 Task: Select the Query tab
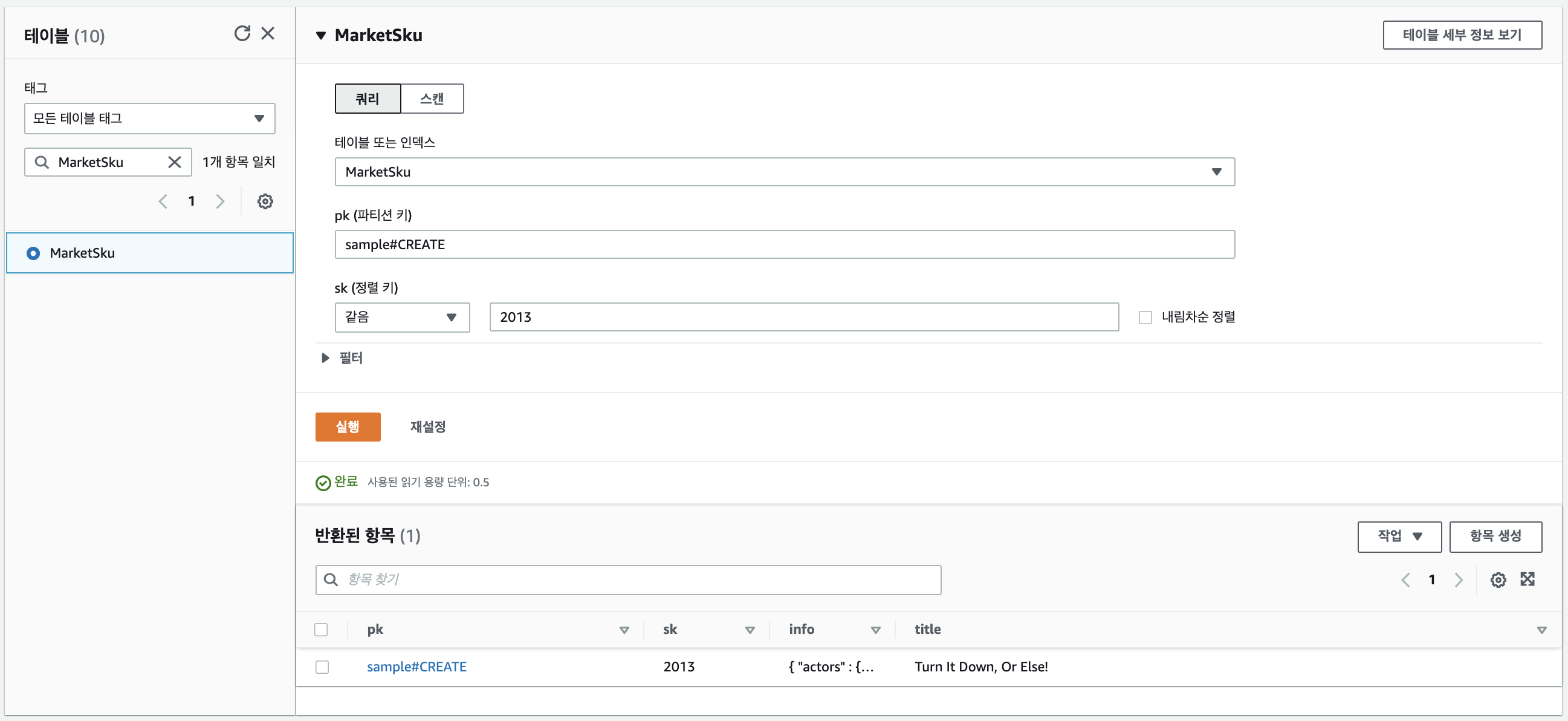pyautogui.click(x=368, y=99)
